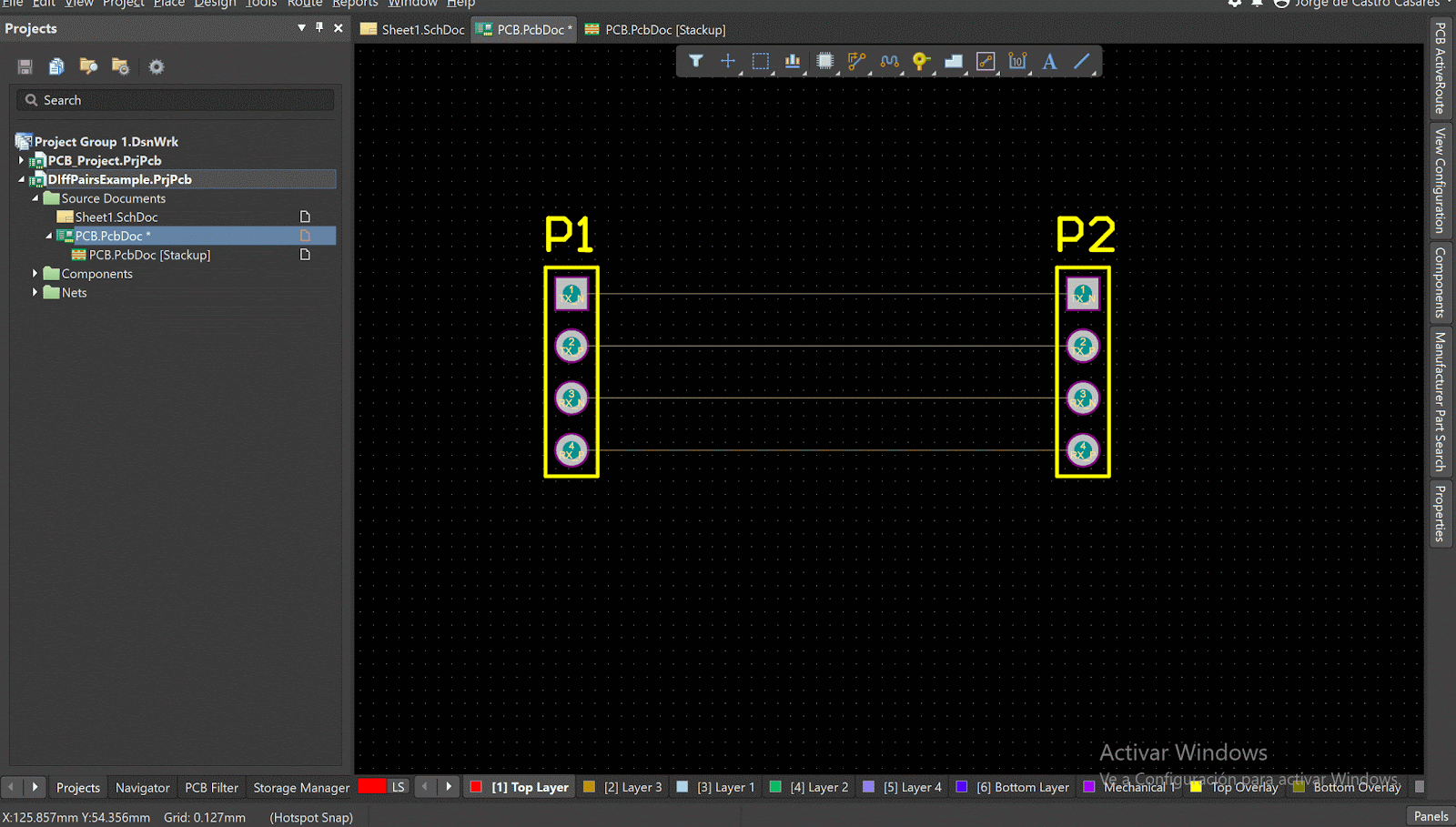Select the place track in box tool
Screen dimensions: 1456x827
click(x=986, y=61)
